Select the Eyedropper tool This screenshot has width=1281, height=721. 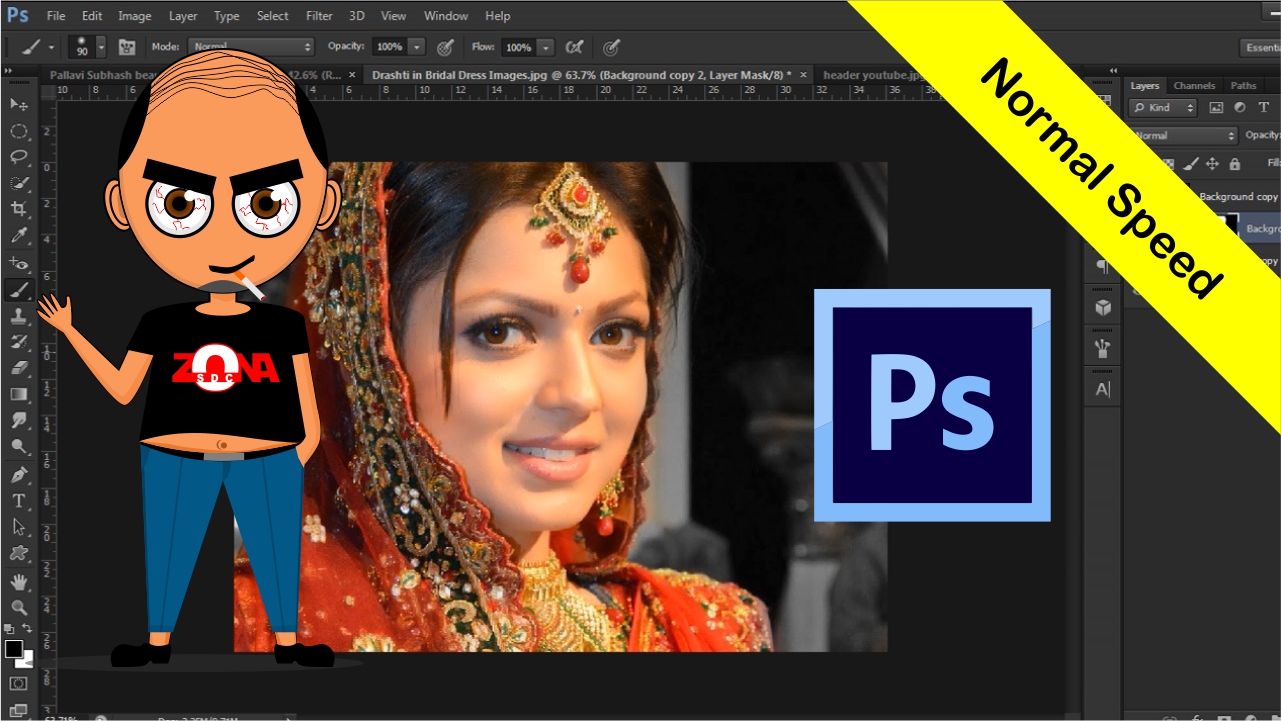point(19,235)
